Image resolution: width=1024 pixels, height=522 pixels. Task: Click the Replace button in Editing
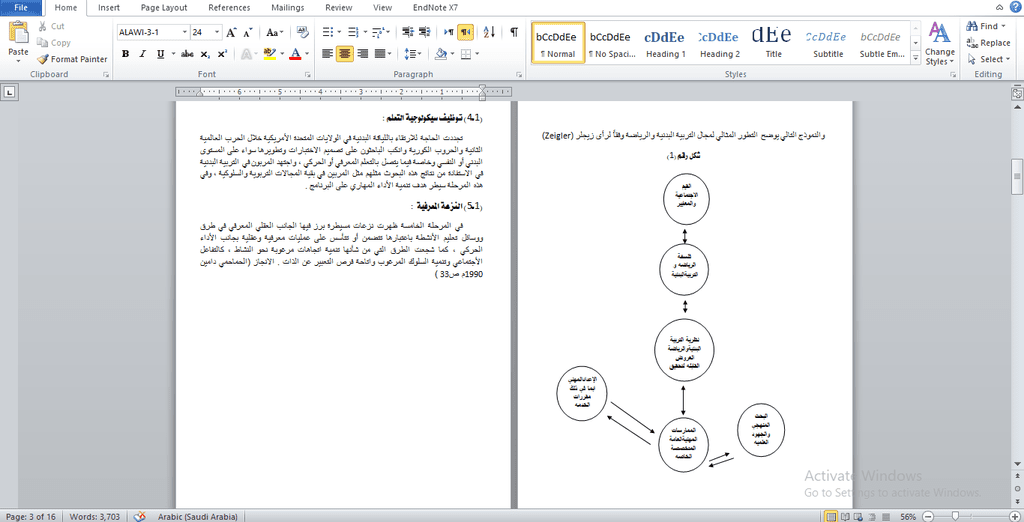point(988,42)
